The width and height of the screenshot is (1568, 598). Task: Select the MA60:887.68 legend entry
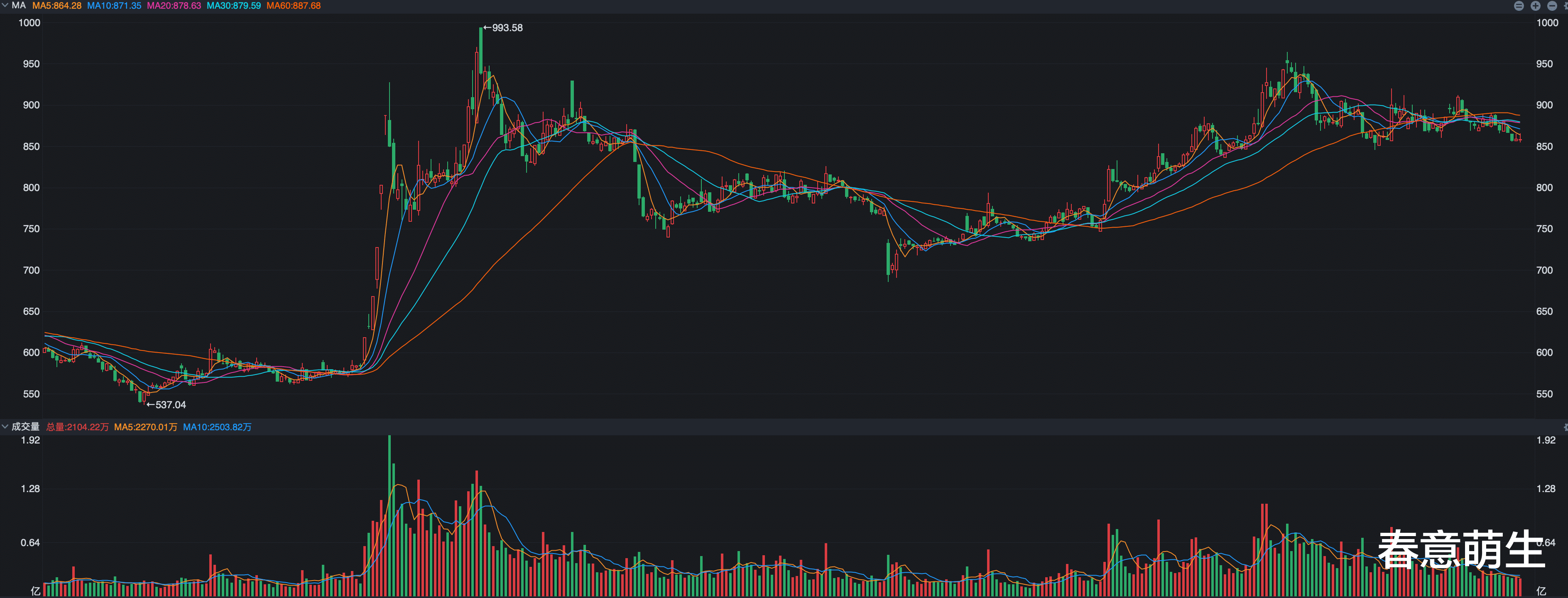coord(294,5)
